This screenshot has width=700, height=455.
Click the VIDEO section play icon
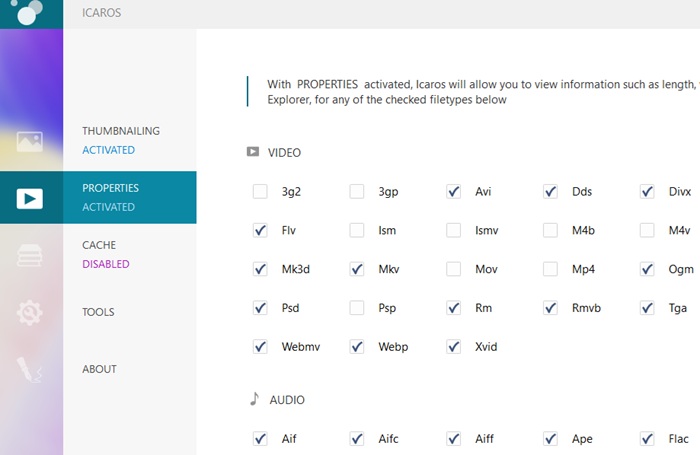pyautogui.click(x=253, y=152)
